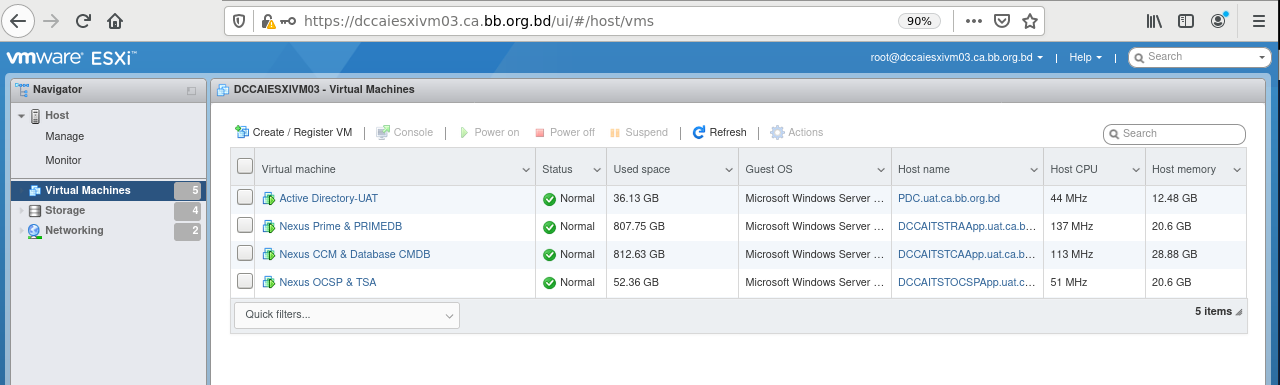
Task: Click the Refresh toolbar button
Action: (x=720, y=132)
